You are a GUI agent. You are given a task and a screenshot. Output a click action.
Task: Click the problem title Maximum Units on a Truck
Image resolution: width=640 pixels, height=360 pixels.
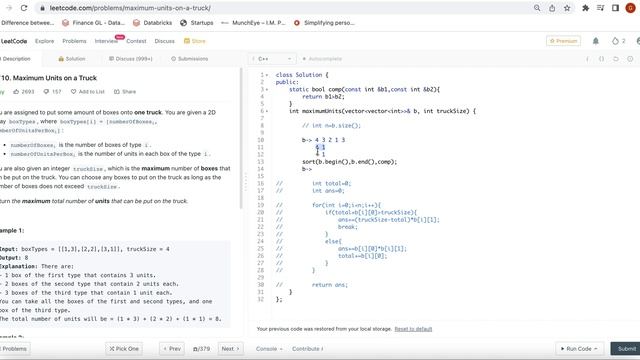tap(49, 78)
